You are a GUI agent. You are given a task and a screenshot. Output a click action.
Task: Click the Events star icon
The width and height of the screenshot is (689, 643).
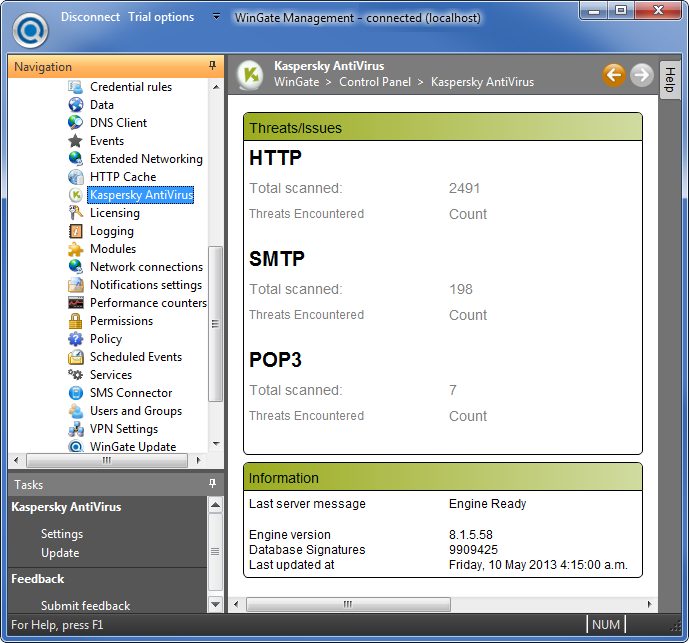click(76, 141)
